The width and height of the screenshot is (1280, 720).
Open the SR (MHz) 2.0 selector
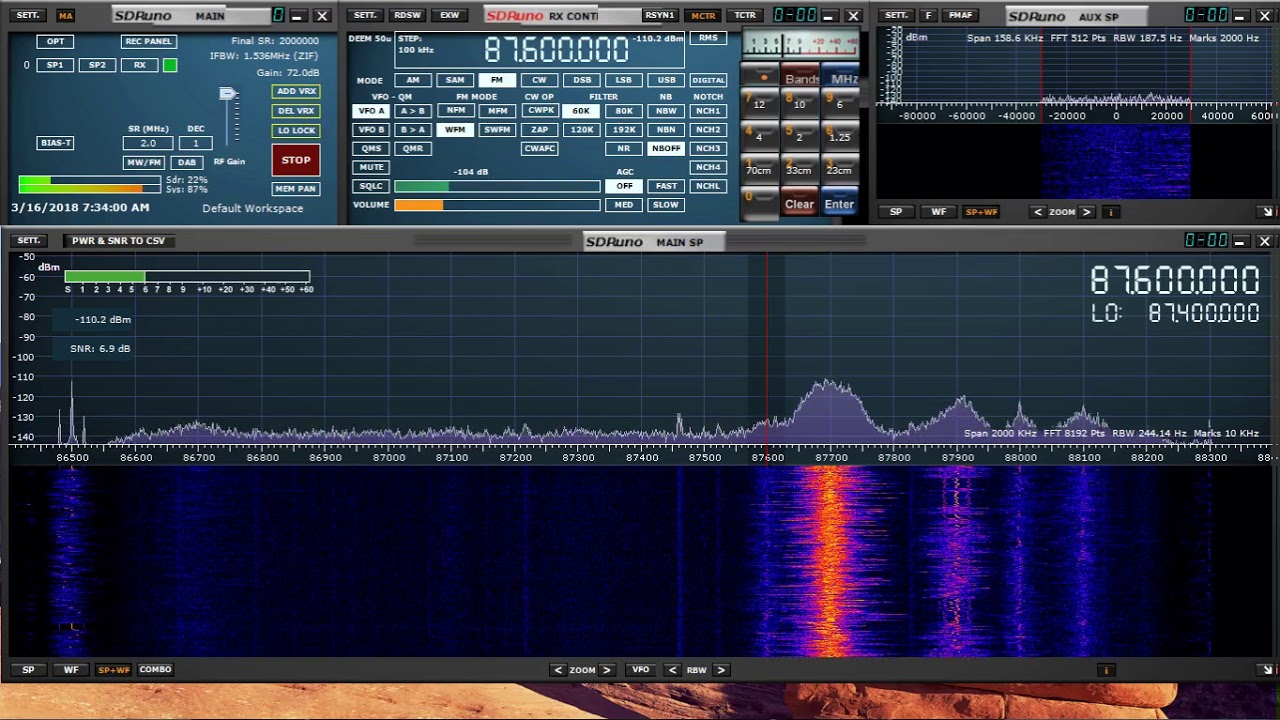[148, 143]
